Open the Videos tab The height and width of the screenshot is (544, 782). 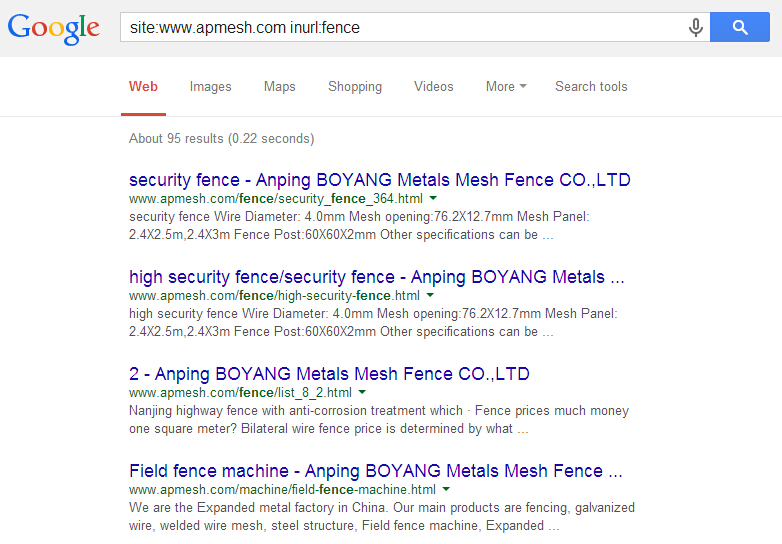tap(434, 87)
